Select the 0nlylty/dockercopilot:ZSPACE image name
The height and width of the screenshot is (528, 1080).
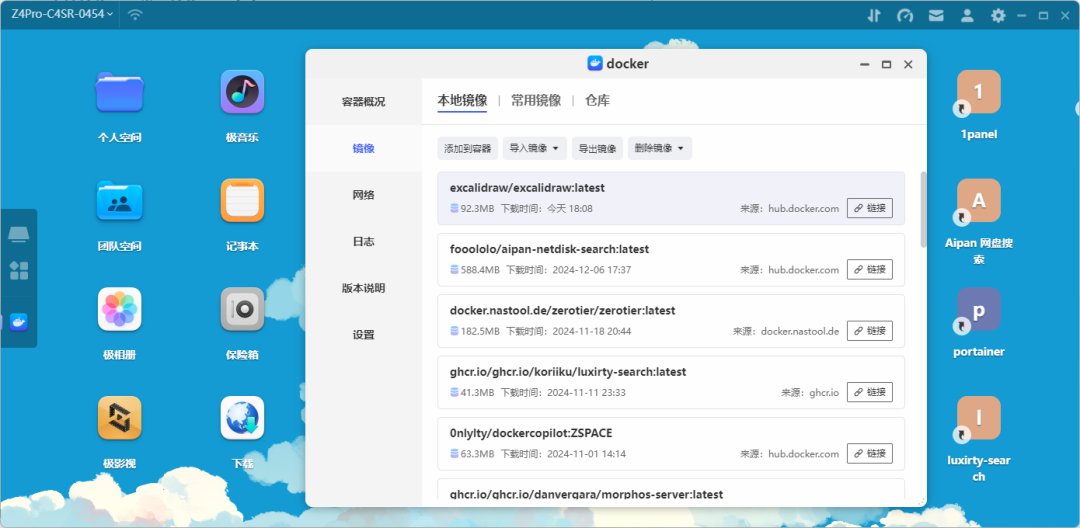531,433
